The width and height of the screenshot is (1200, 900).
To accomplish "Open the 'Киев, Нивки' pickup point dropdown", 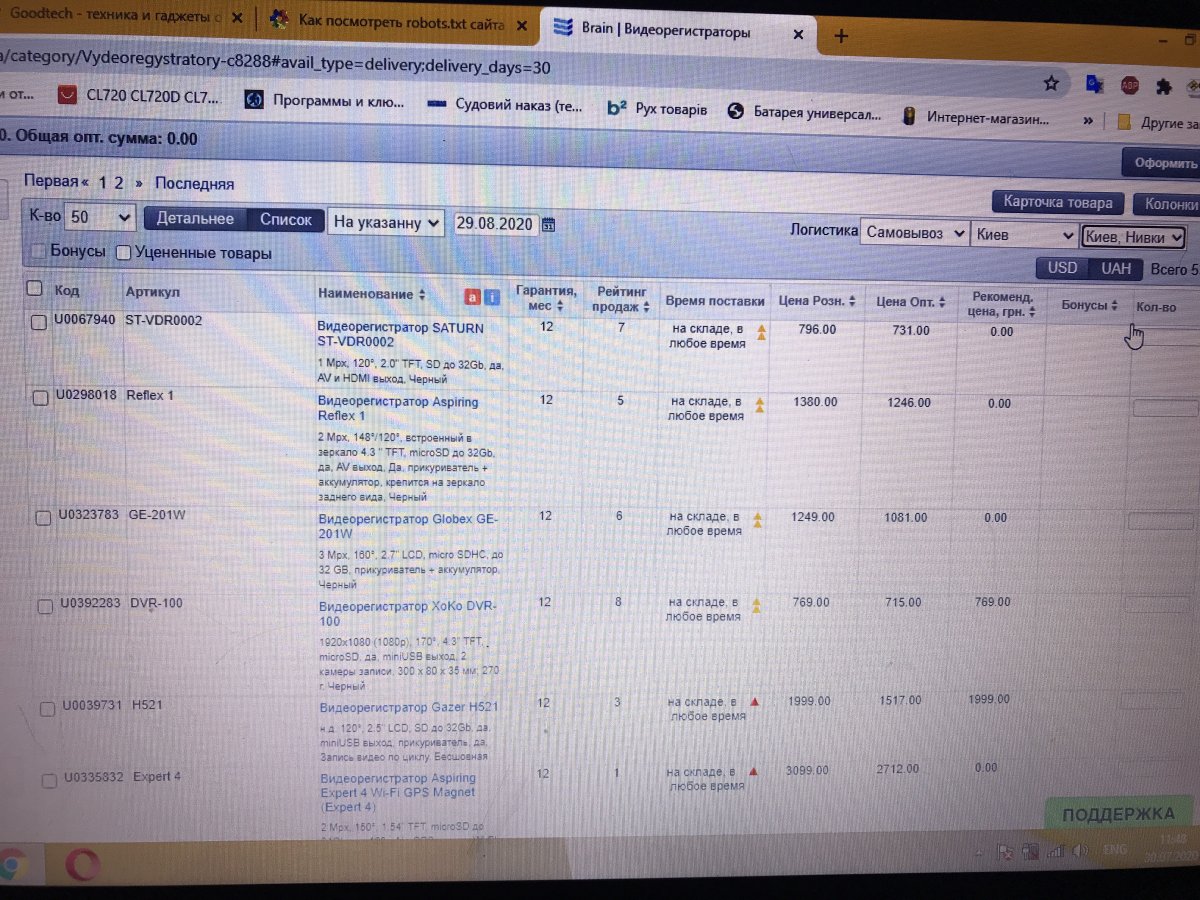I will pyautogui.click(x=1133, y=237).
